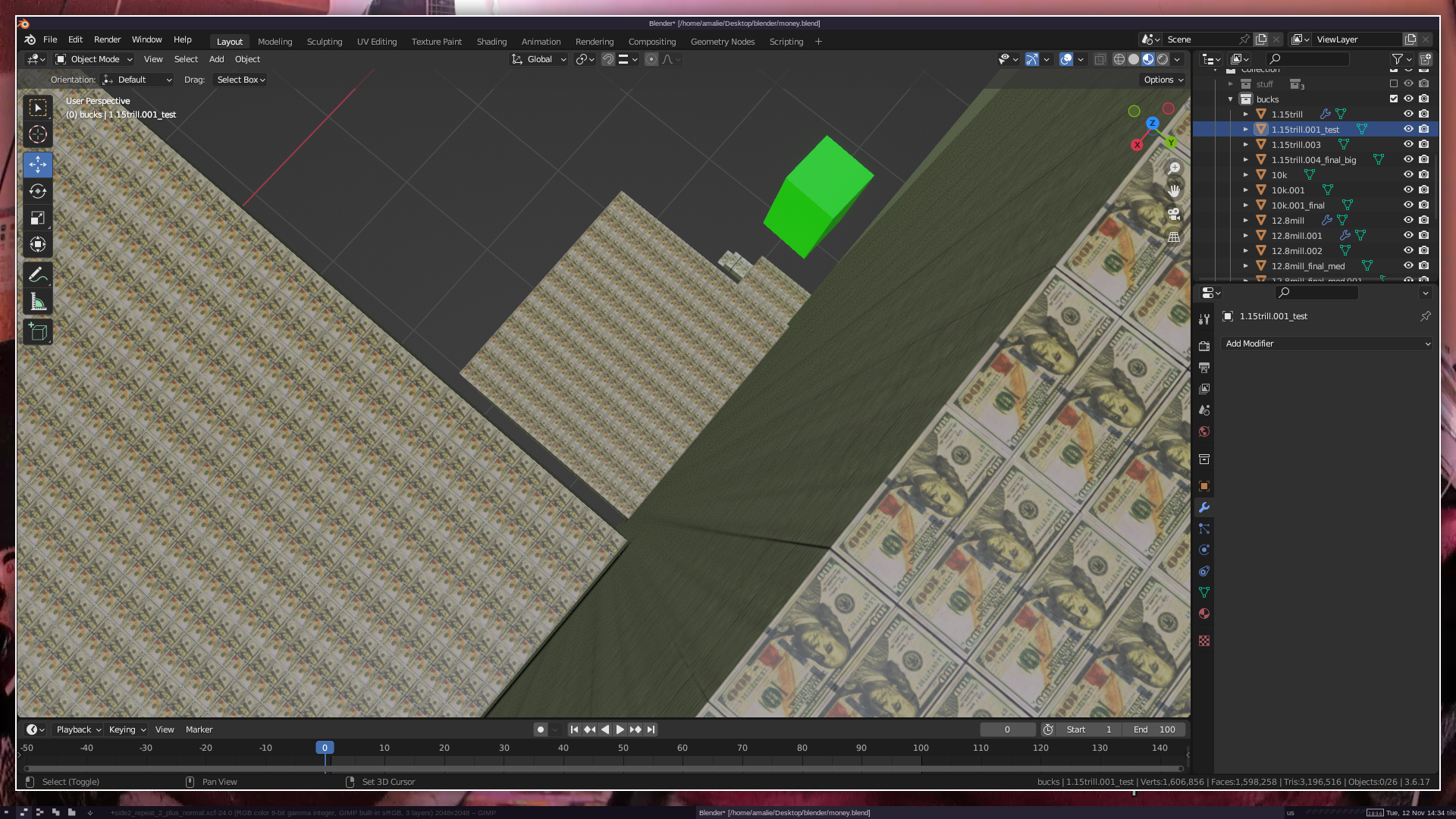Uncheck the bucks collection checkbox
Viewport: 1456px width, 819px height.
click(x=1393, y=99)
